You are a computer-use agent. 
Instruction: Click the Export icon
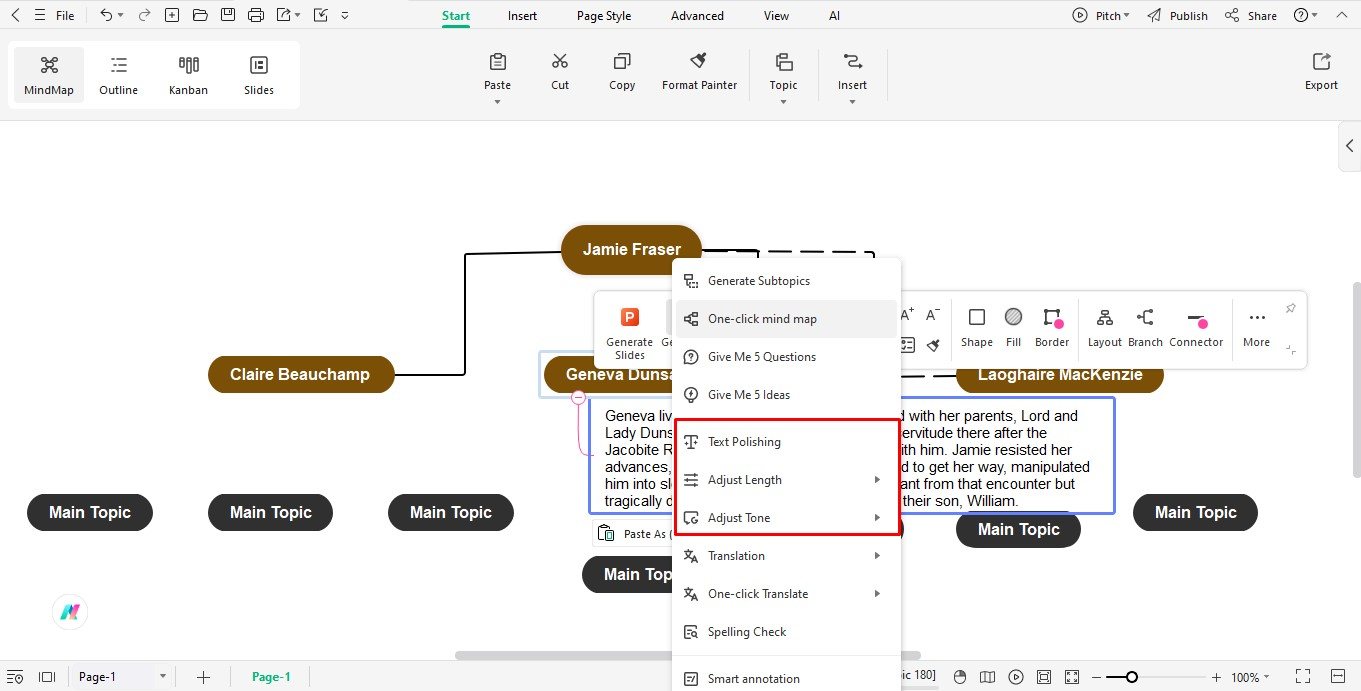coord(1320,72)
